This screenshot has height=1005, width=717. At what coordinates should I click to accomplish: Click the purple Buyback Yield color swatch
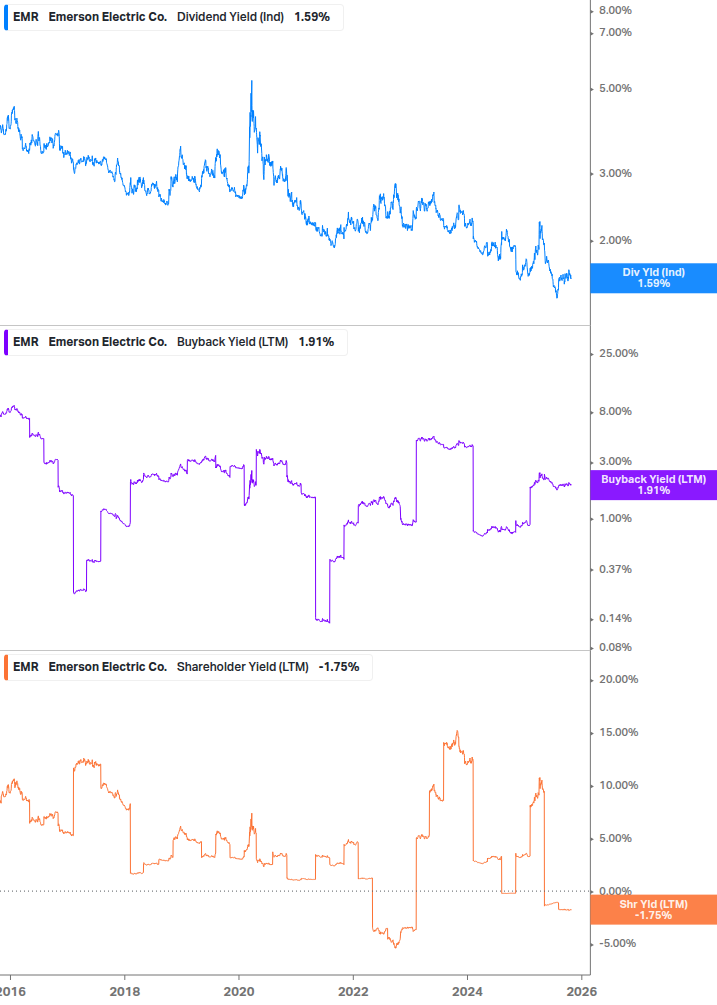point(6,342)
